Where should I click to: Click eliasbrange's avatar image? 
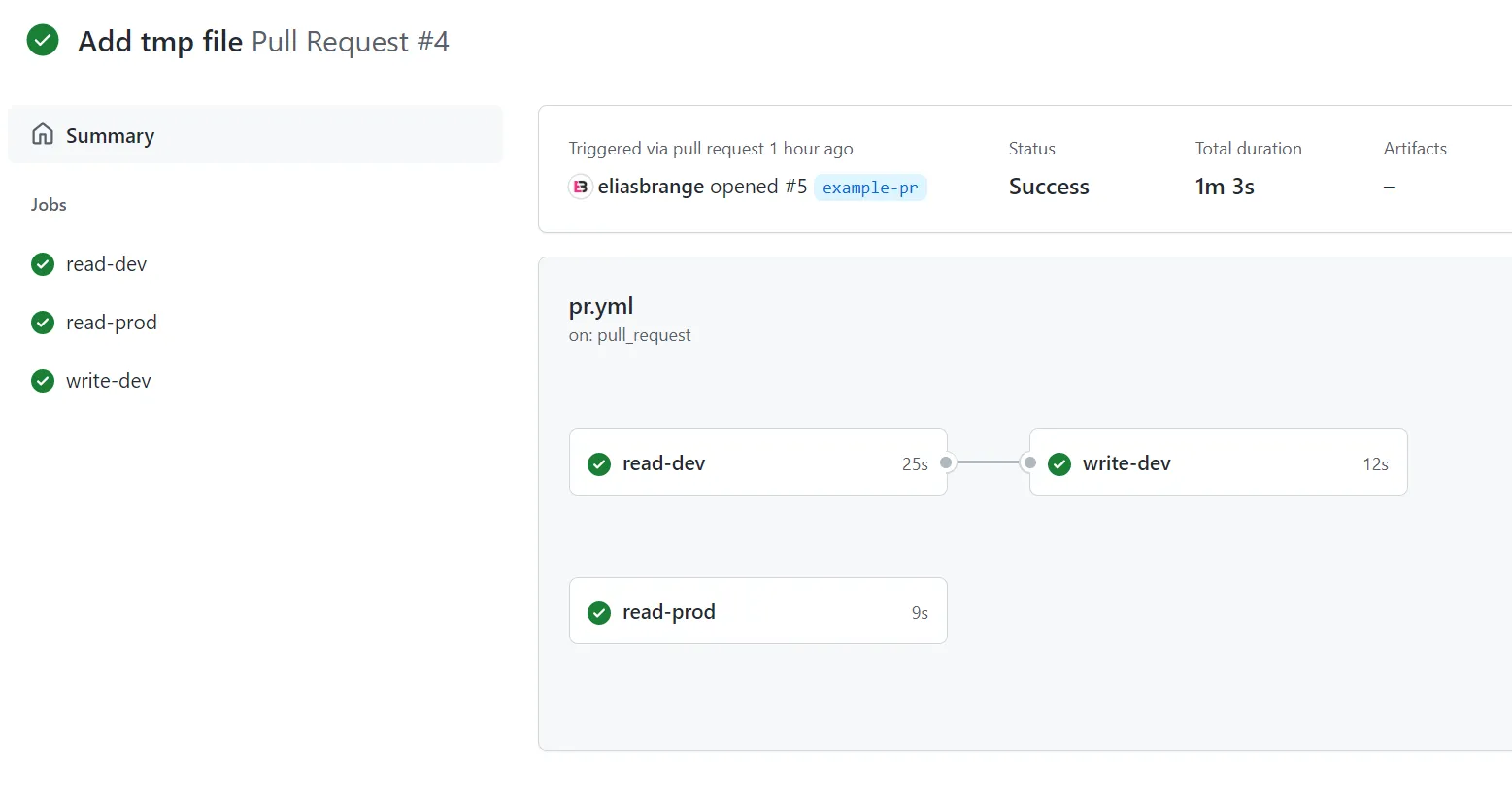pos(580,186)
